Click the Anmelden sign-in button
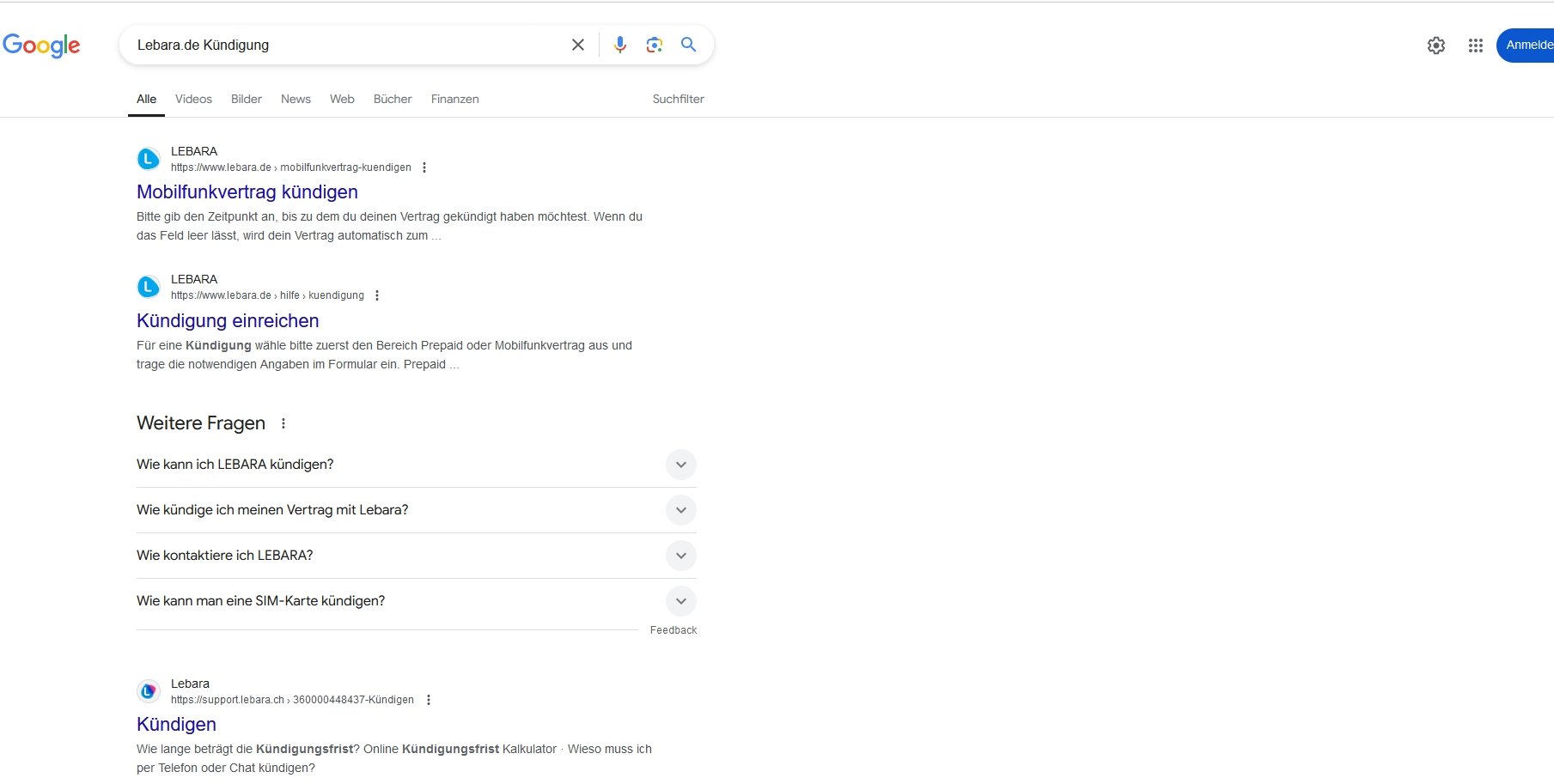The height and width of the screenshot is (784, 1554). pos(1526,45)
